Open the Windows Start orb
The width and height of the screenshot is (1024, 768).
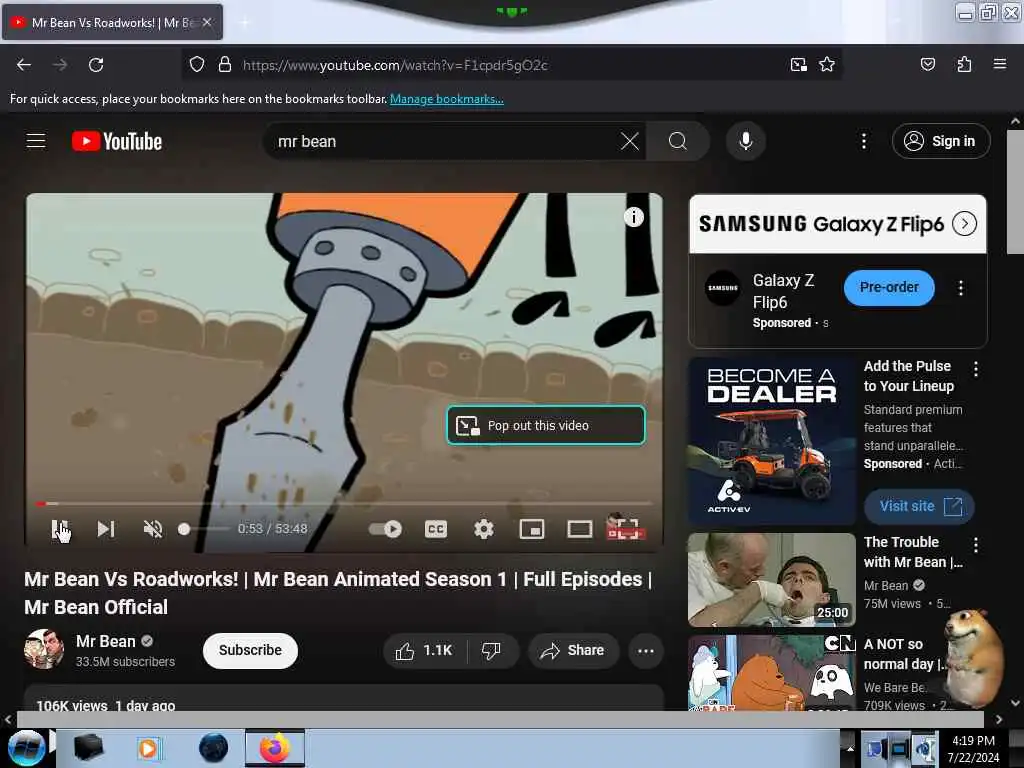tap(27, 748)
